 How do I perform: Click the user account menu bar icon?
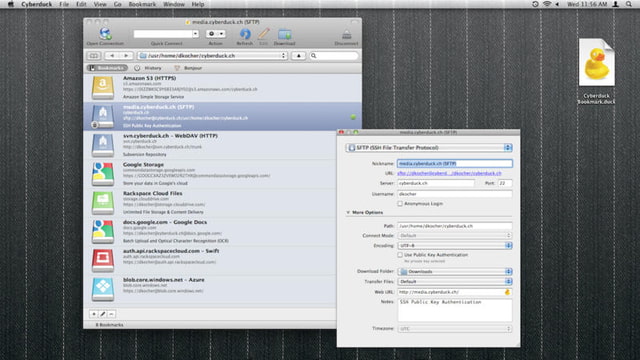[x=616, y=4]
